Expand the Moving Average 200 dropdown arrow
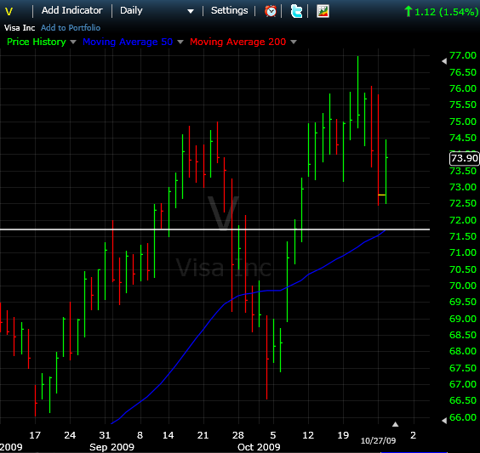480x453 pixels. point(293,42)
